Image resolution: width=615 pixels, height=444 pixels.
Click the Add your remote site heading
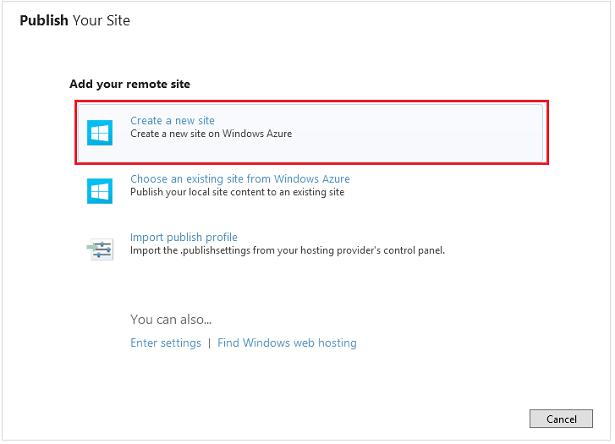129,84
